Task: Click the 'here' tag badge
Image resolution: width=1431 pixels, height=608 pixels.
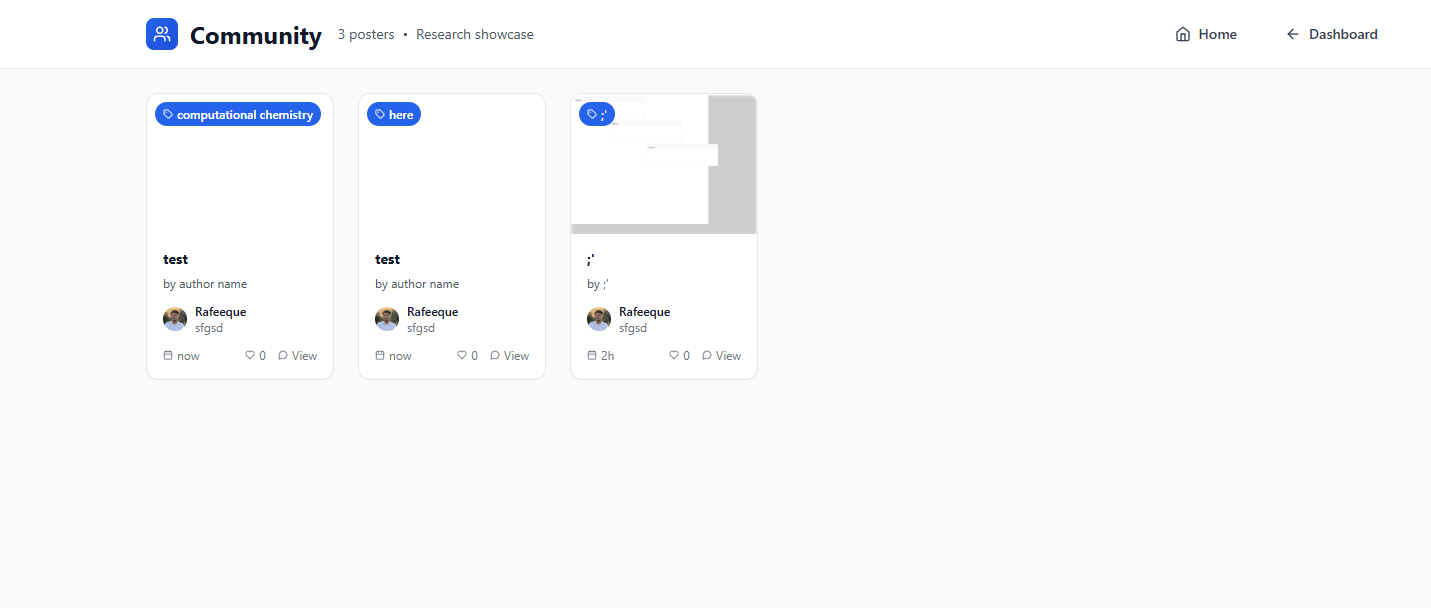Action: (394, 115)
